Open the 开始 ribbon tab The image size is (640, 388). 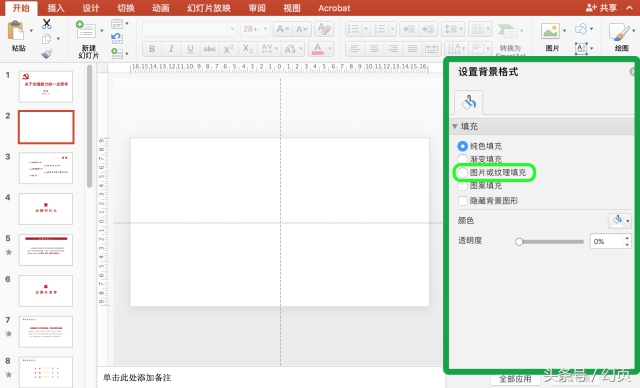(x=21, y=8)
